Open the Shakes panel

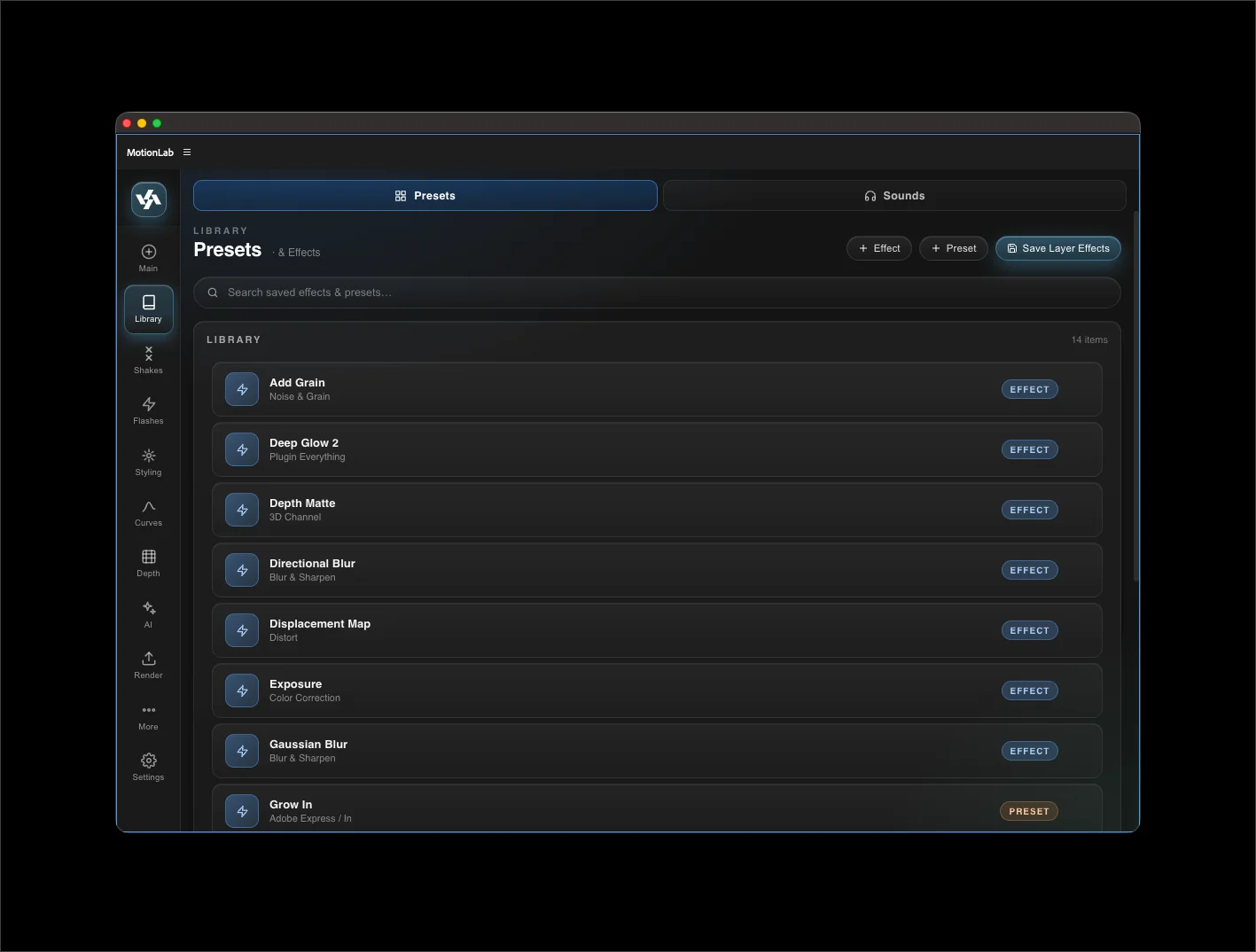pyautogui.click(x=149, y=360)
